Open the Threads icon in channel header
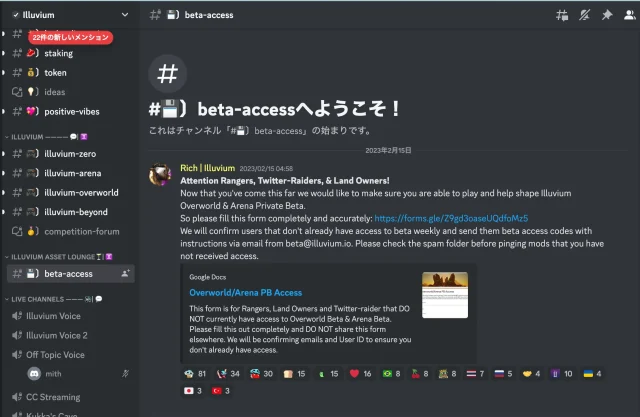The height and width of the screenshot is (417, 640). (562, 15)
